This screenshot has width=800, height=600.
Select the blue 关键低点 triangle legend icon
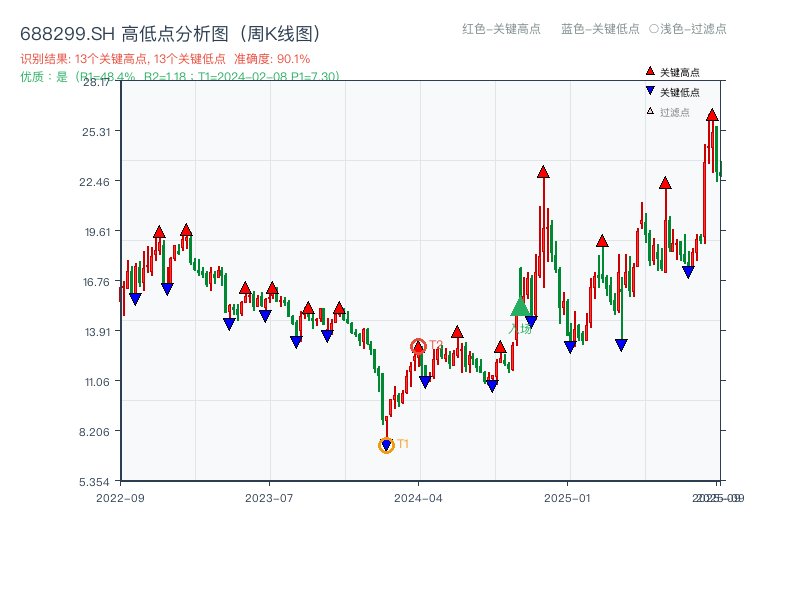coord(651,90)
